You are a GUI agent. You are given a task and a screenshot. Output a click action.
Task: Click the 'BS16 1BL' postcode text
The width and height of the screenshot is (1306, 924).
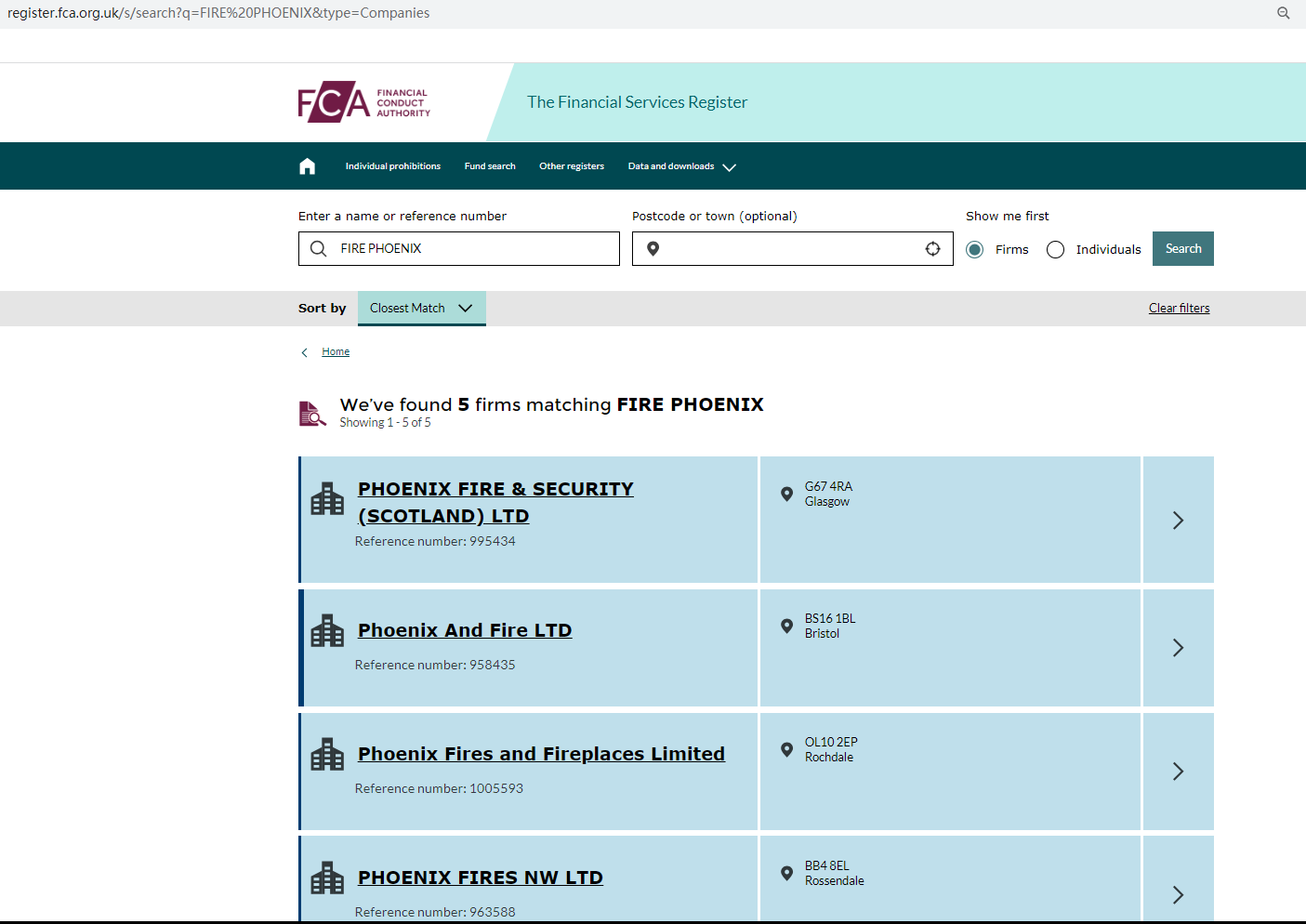pos(830,619)
